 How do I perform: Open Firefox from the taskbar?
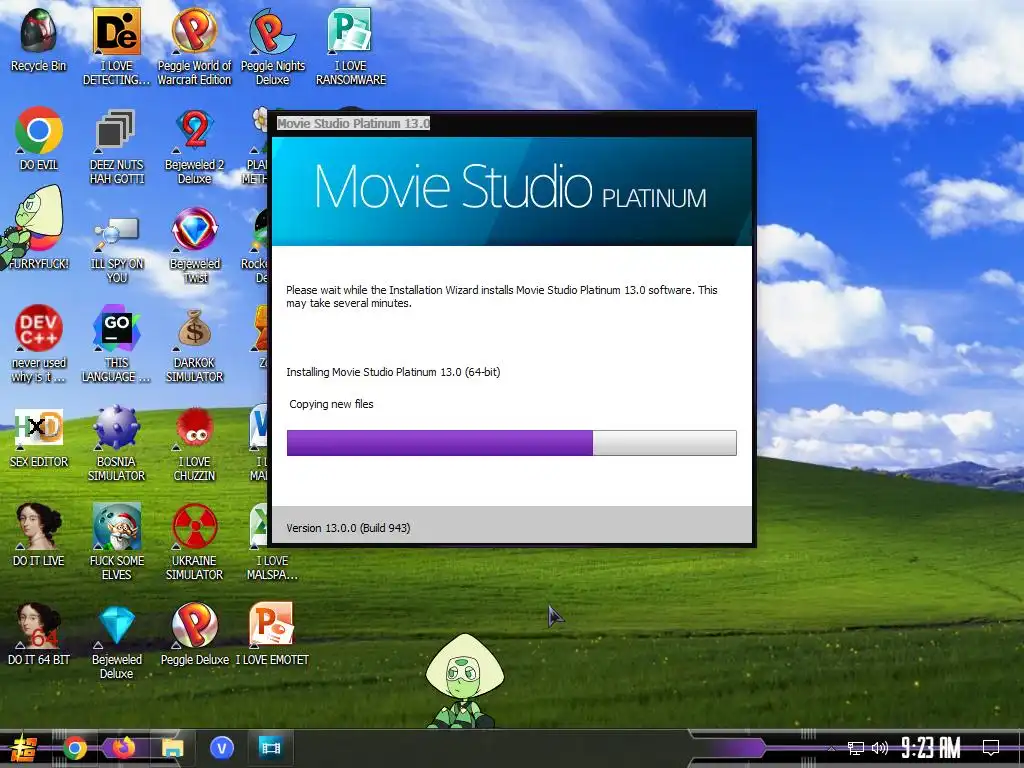click(123, 748)
